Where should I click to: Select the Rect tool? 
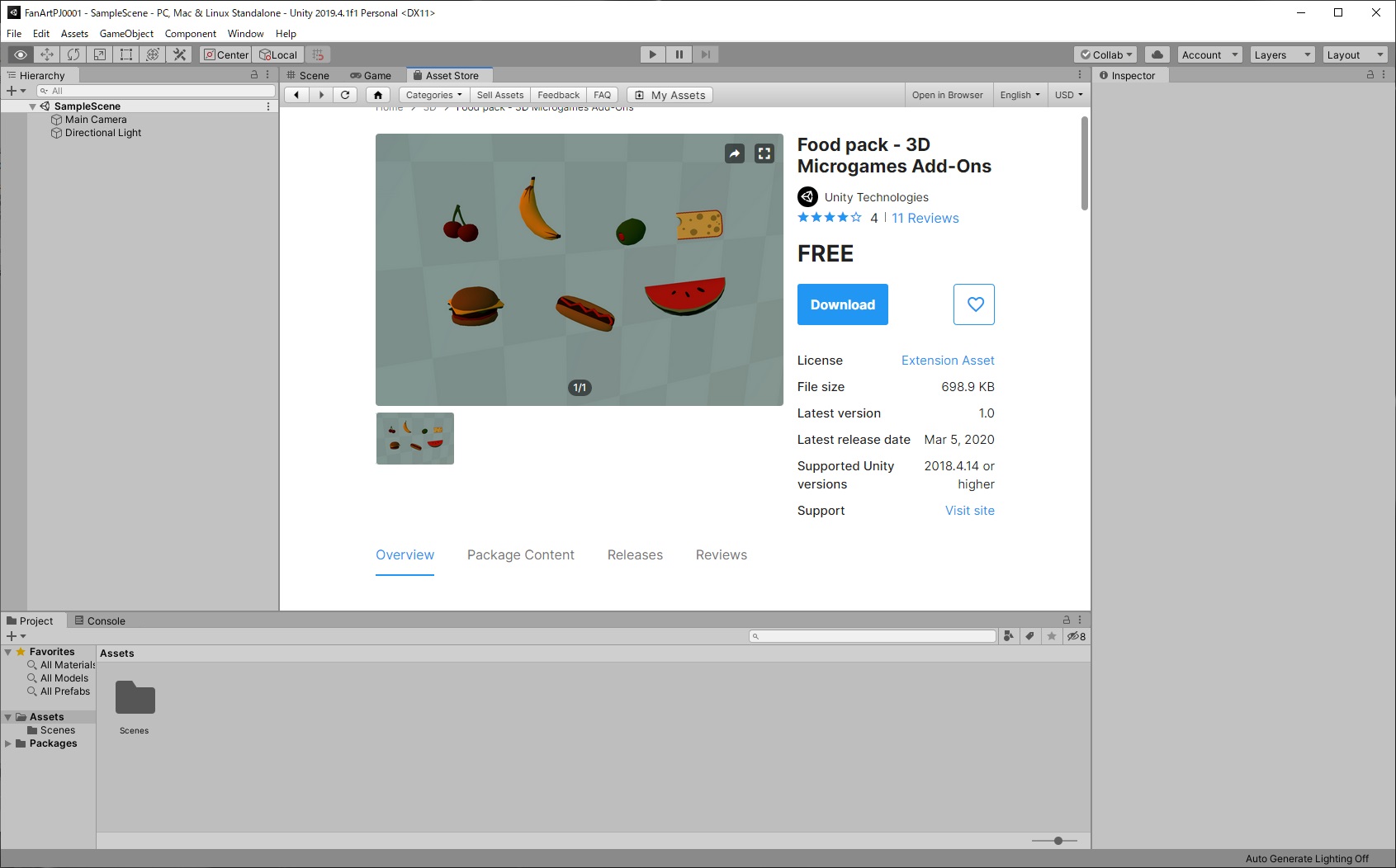tap(126, 54)
